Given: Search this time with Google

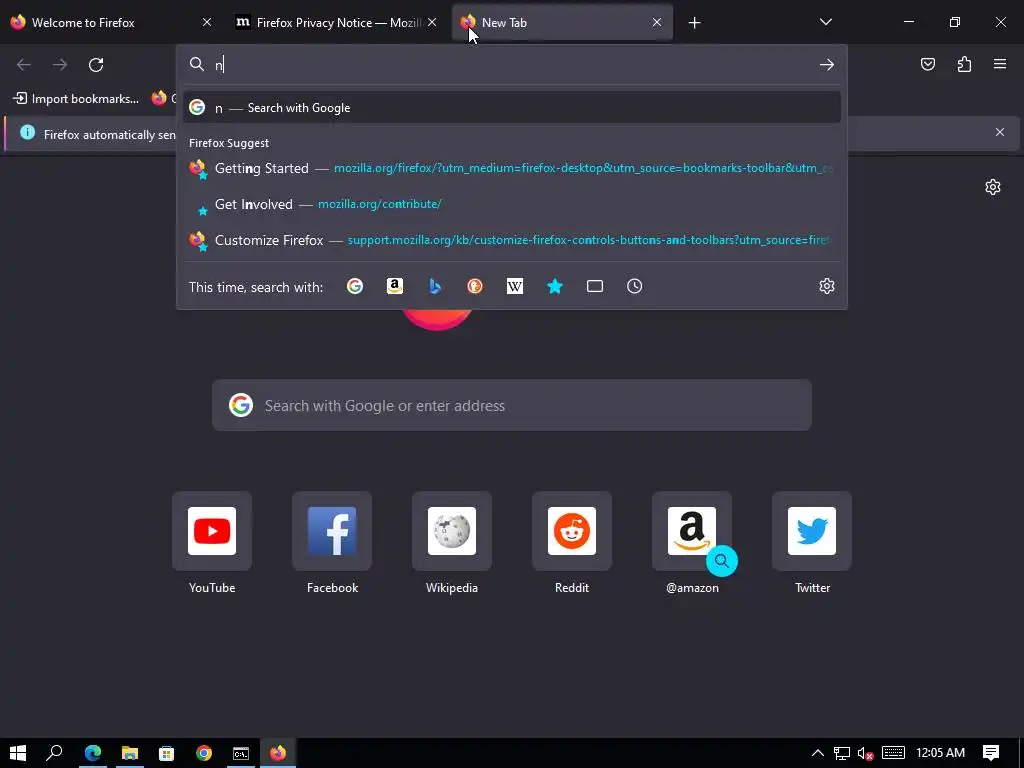Looking at the screenshot, I should [x=355, y=286].
